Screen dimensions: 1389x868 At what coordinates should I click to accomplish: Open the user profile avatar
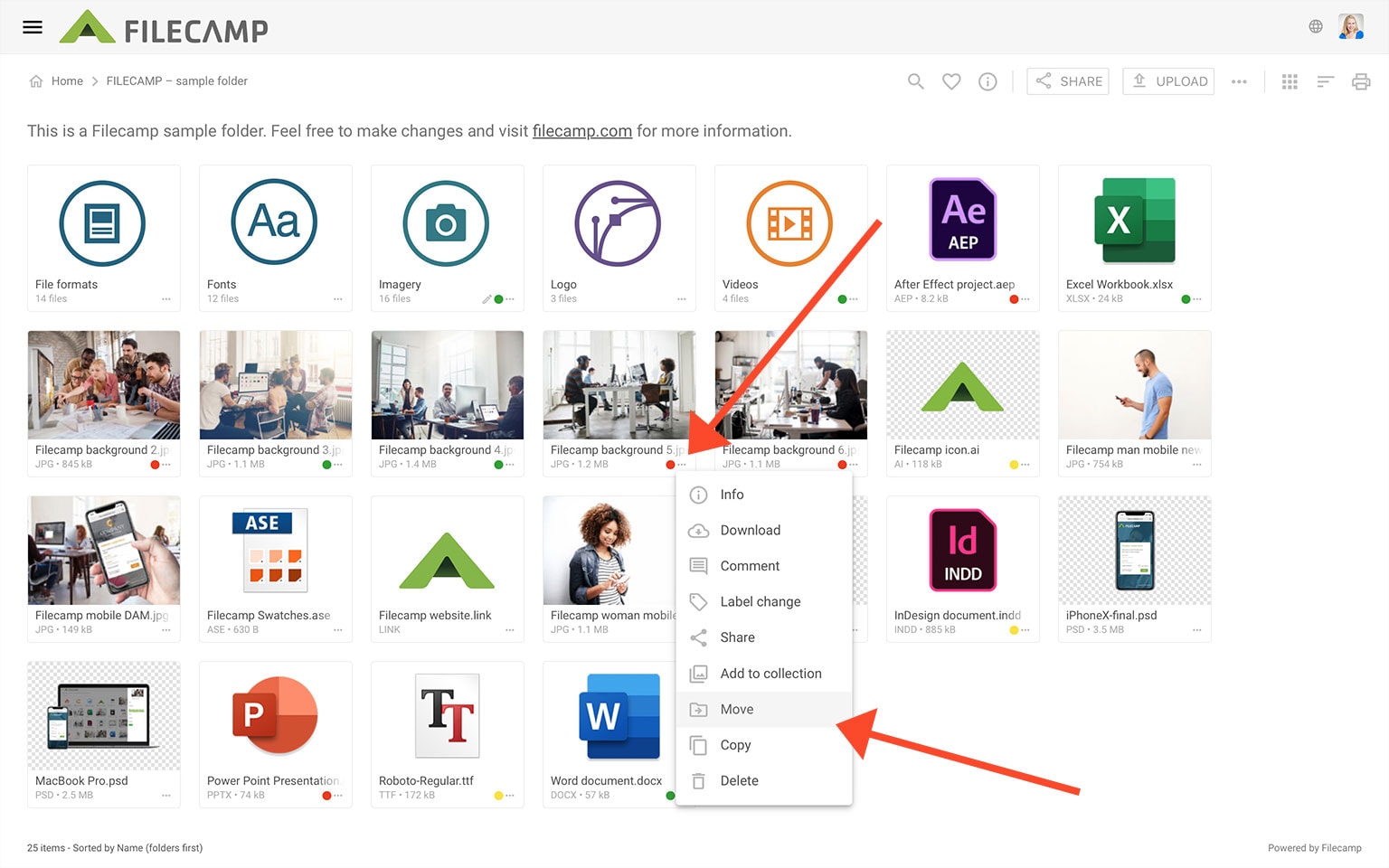tap(1351, 27)
